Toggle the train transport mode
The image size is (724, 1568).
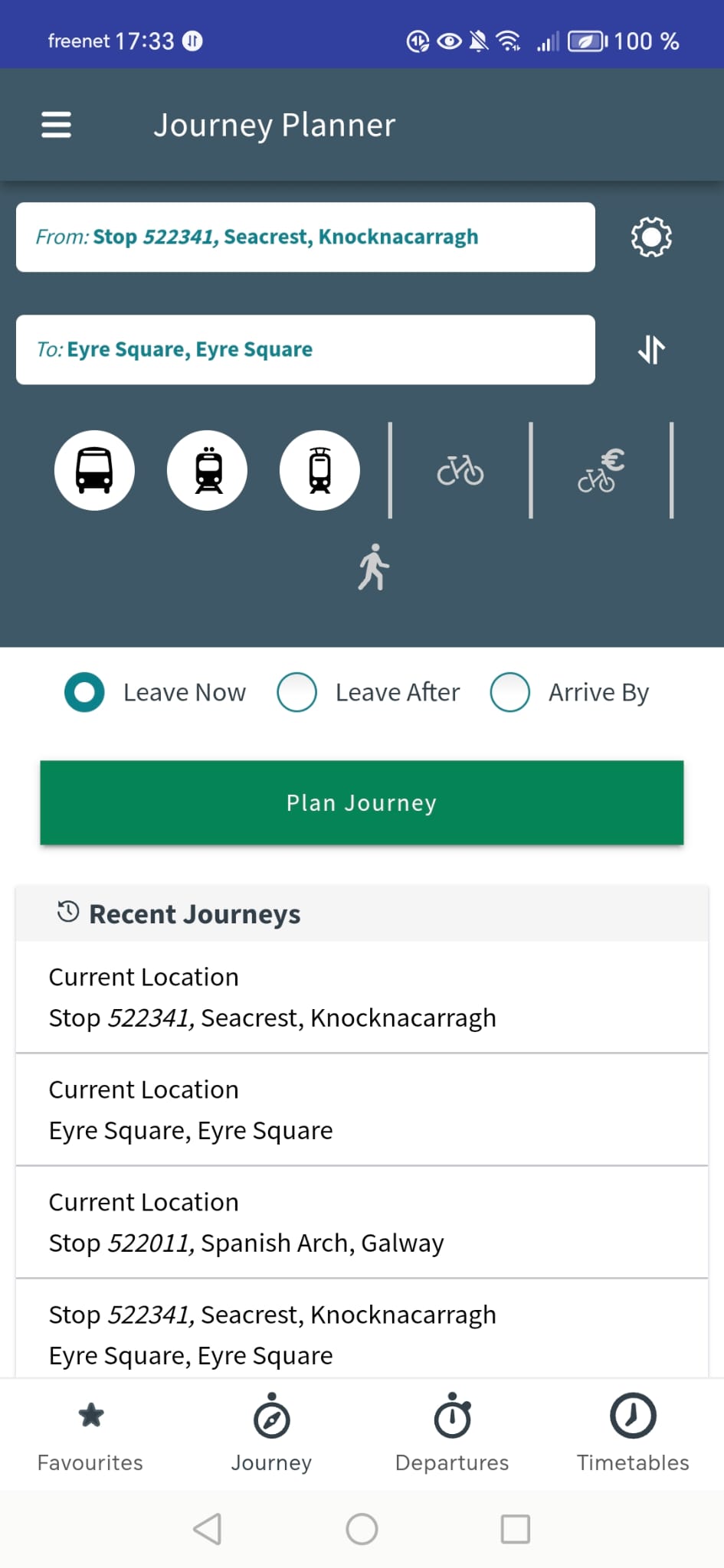coord(208,470)
